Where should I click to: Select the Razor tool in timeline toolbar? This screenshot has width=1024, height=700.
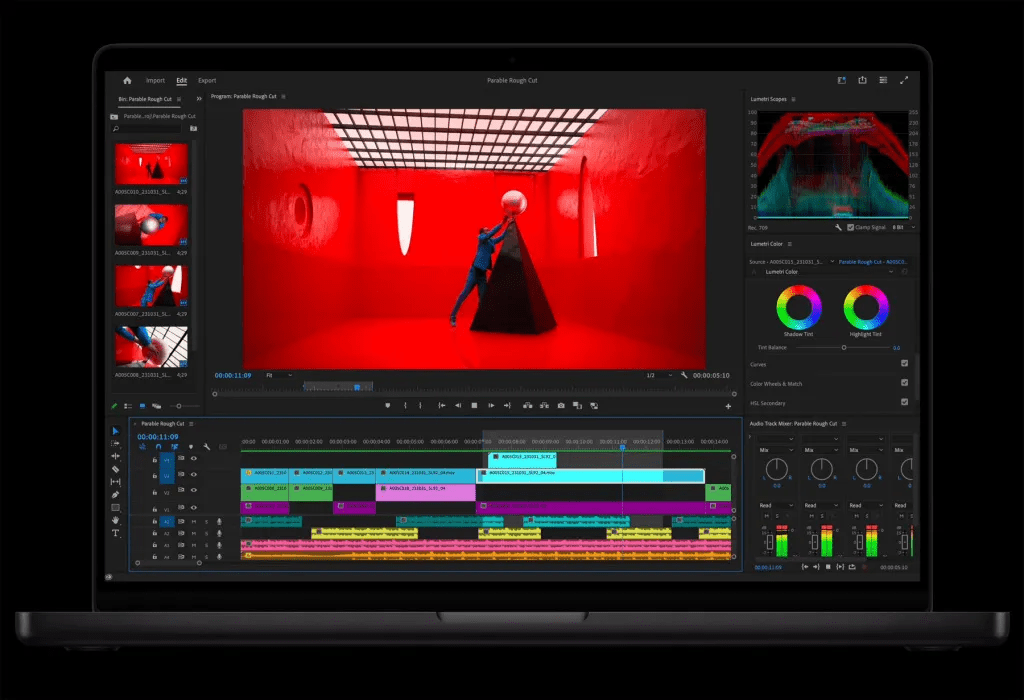point(116,469)
